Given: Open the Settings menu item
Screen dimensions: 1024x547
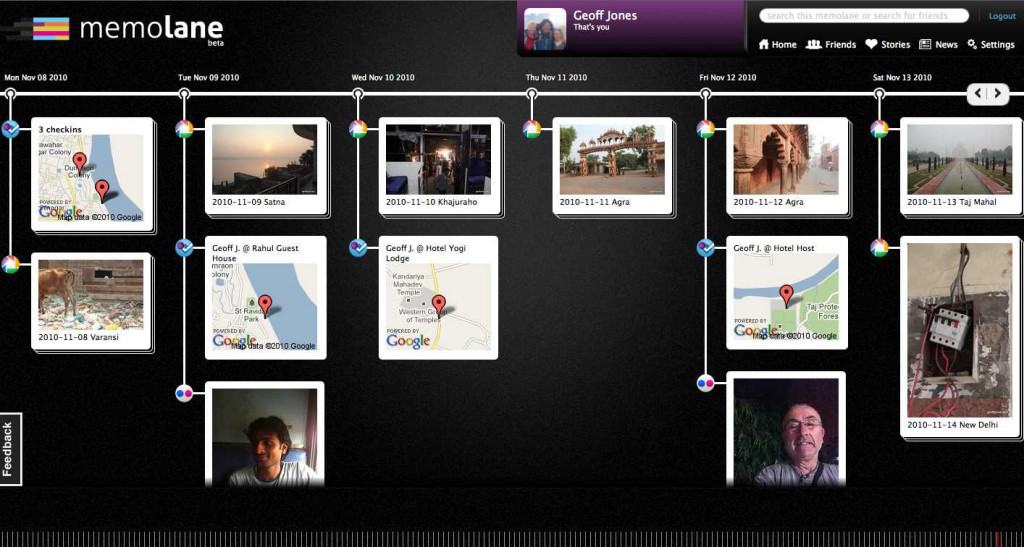Looking at the screenshot, I should coord(991,44).
